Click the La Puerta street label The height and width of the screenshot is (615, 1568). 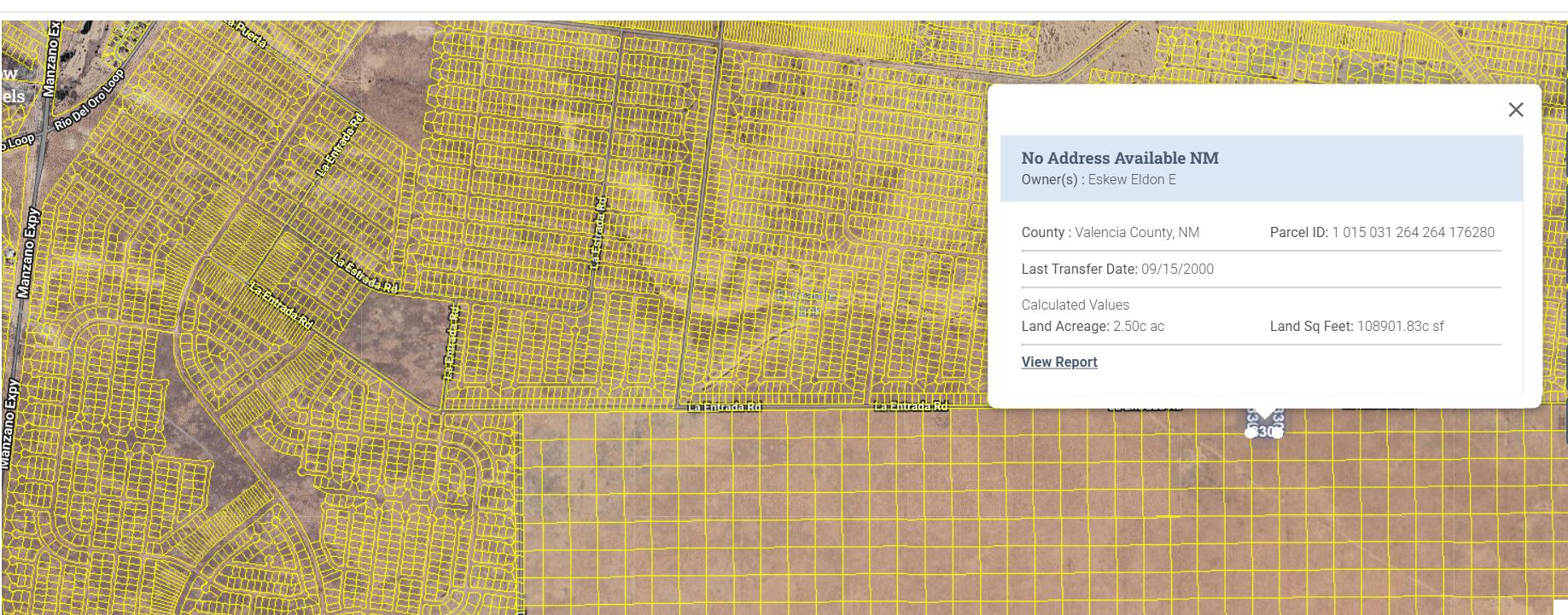point(248,32)
